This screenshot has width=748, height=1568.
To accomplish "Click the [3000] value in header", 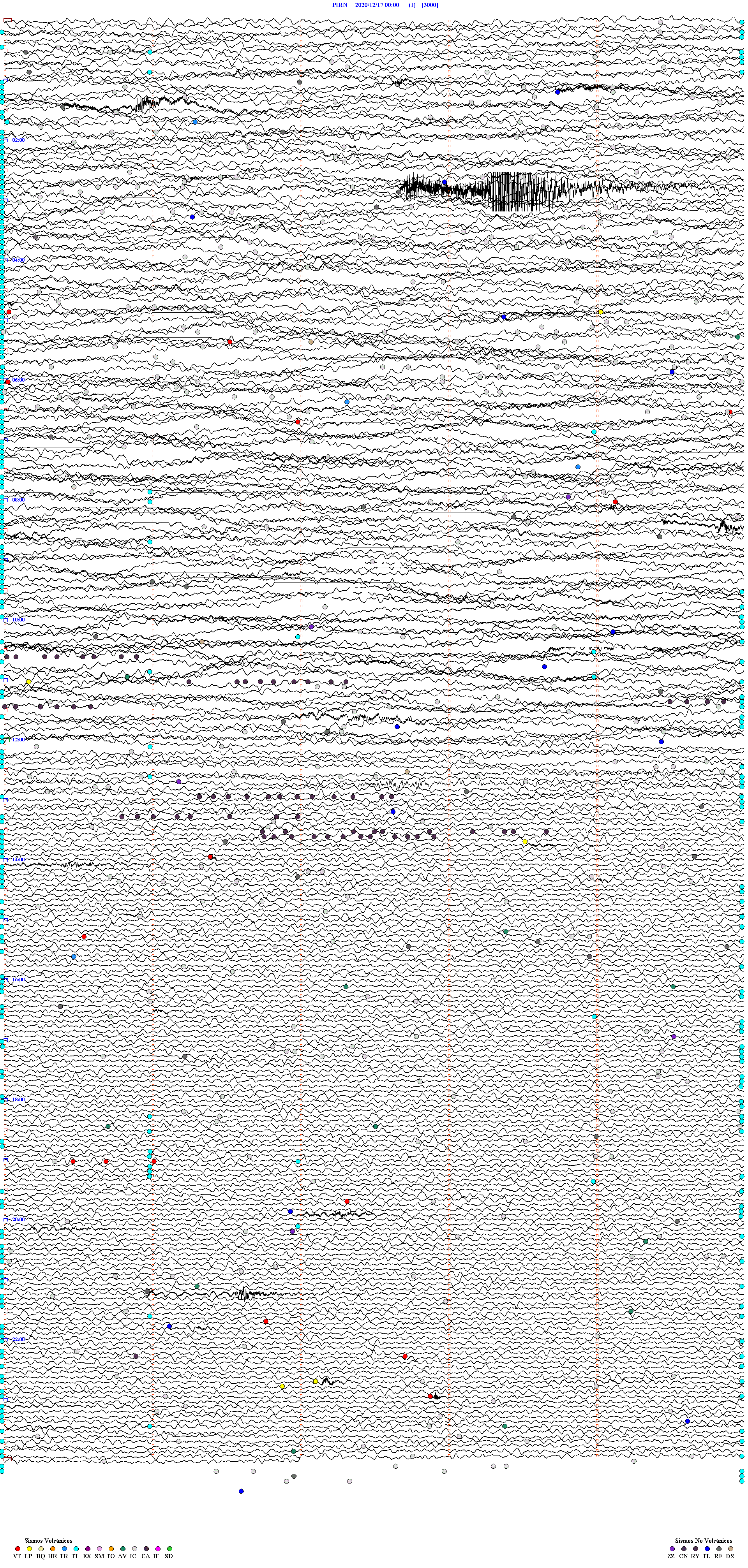I will tap(429, 5).
